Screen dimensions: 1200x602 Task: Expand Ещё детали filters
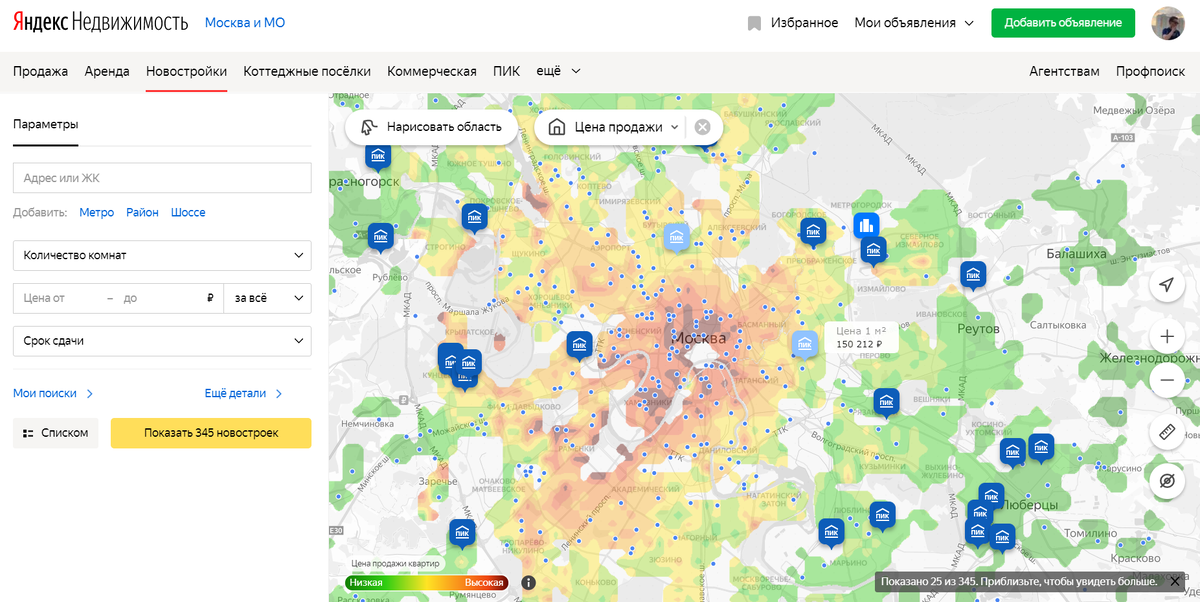pyautogui.click(x=243, y=393)
